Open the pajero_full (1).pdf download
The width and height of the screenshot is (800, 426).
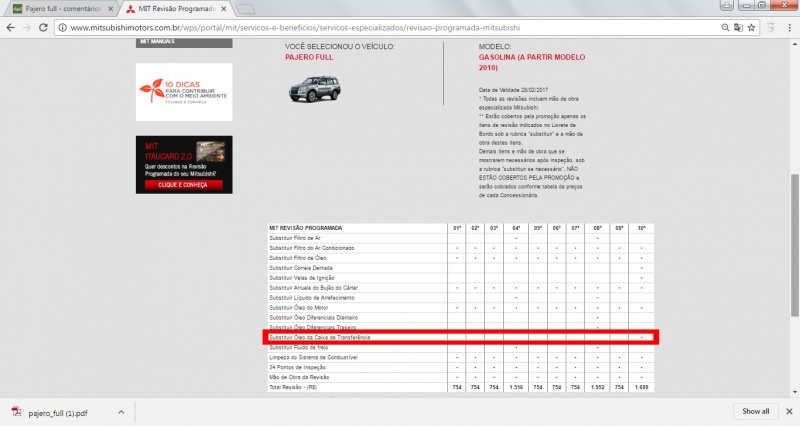(x=58, y=413)
